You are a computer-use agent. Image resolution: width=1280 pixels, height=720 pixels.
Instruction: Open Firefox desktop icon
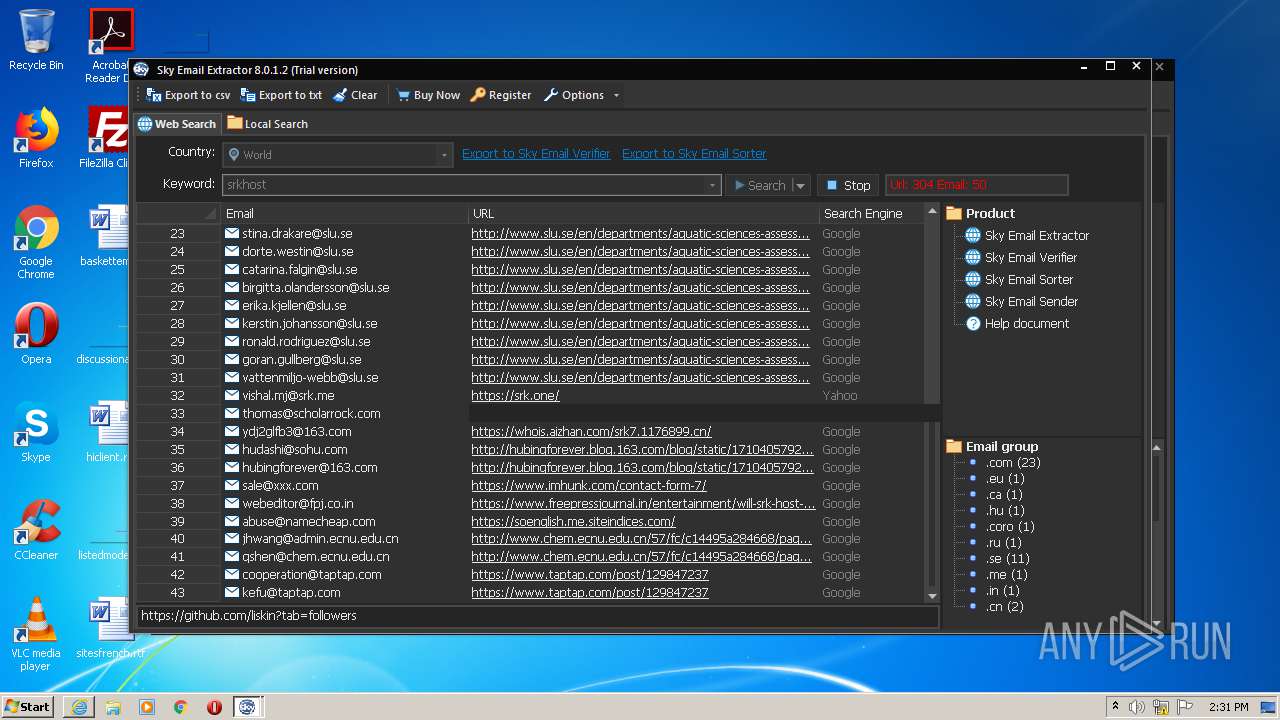click(x=36, y=137)
